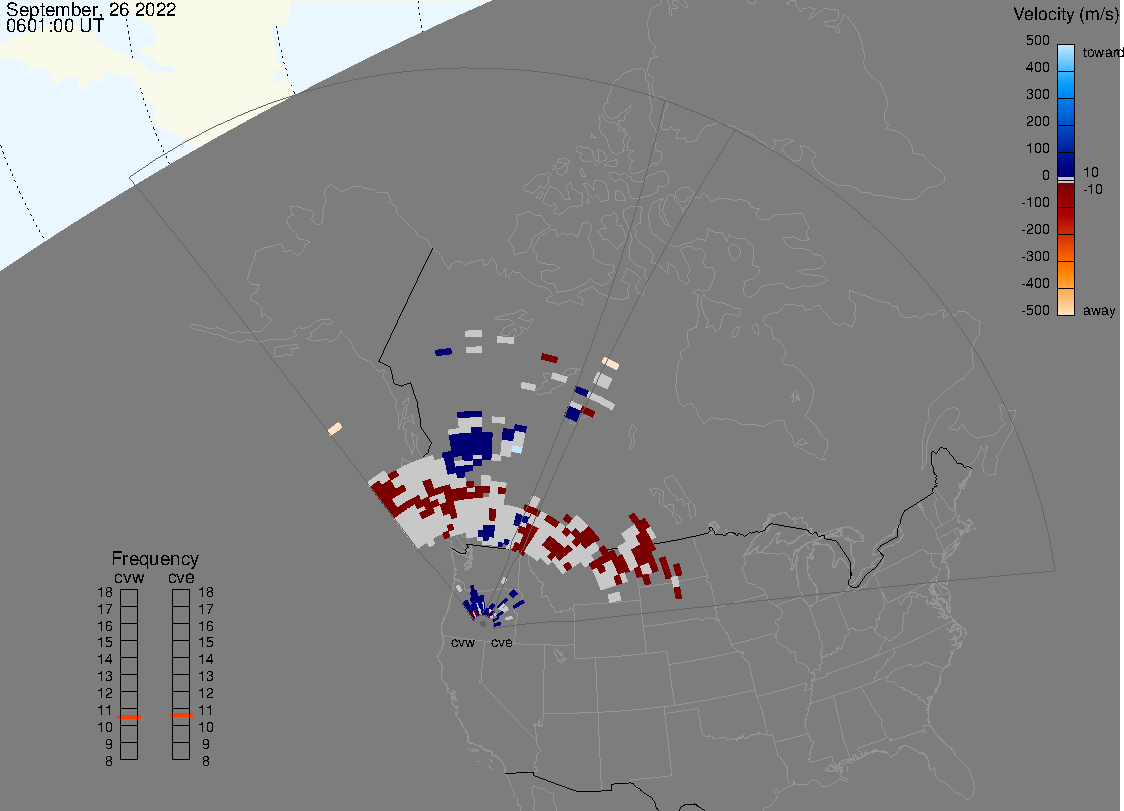Pick the blue 200–300 color bar segment
Image resolution: width=1124 pixels, height=811 pixels.
pos(1066,112)
